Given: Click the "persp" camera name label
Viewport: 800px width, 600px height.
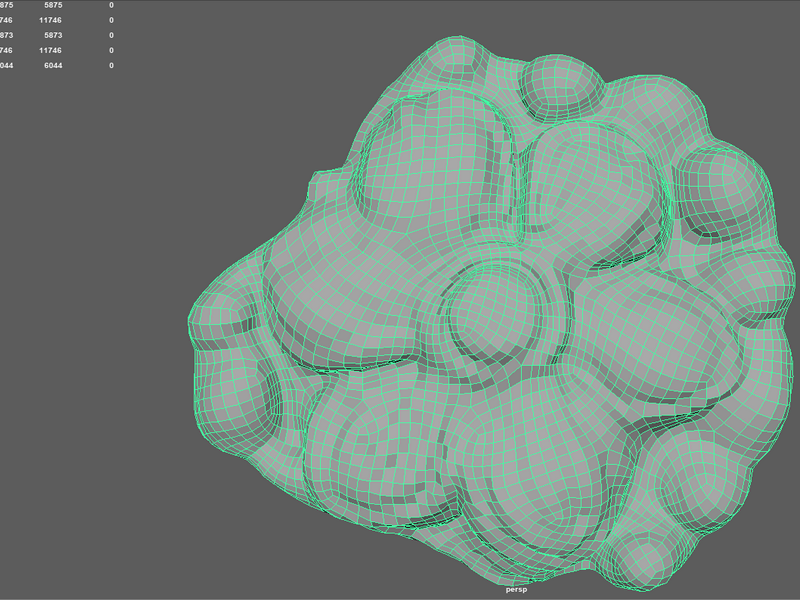Looking at the screenshot, I should (516, 590).
